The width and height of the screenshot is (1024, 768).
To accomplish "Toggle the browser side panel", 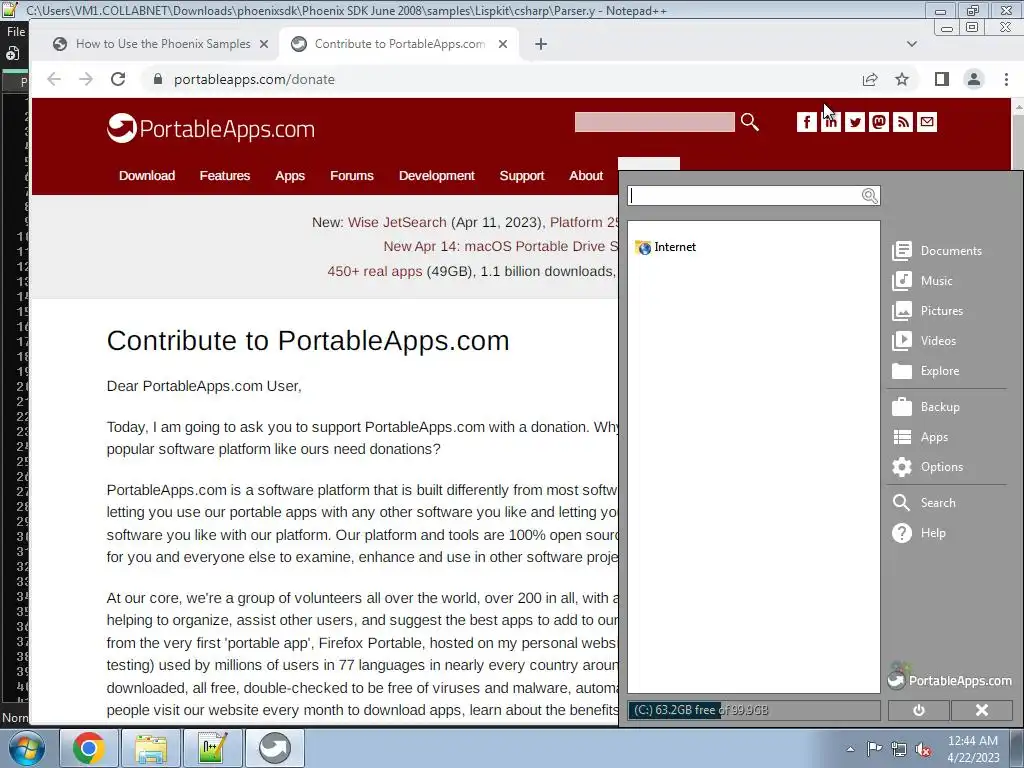I will [x=941, y=79].
